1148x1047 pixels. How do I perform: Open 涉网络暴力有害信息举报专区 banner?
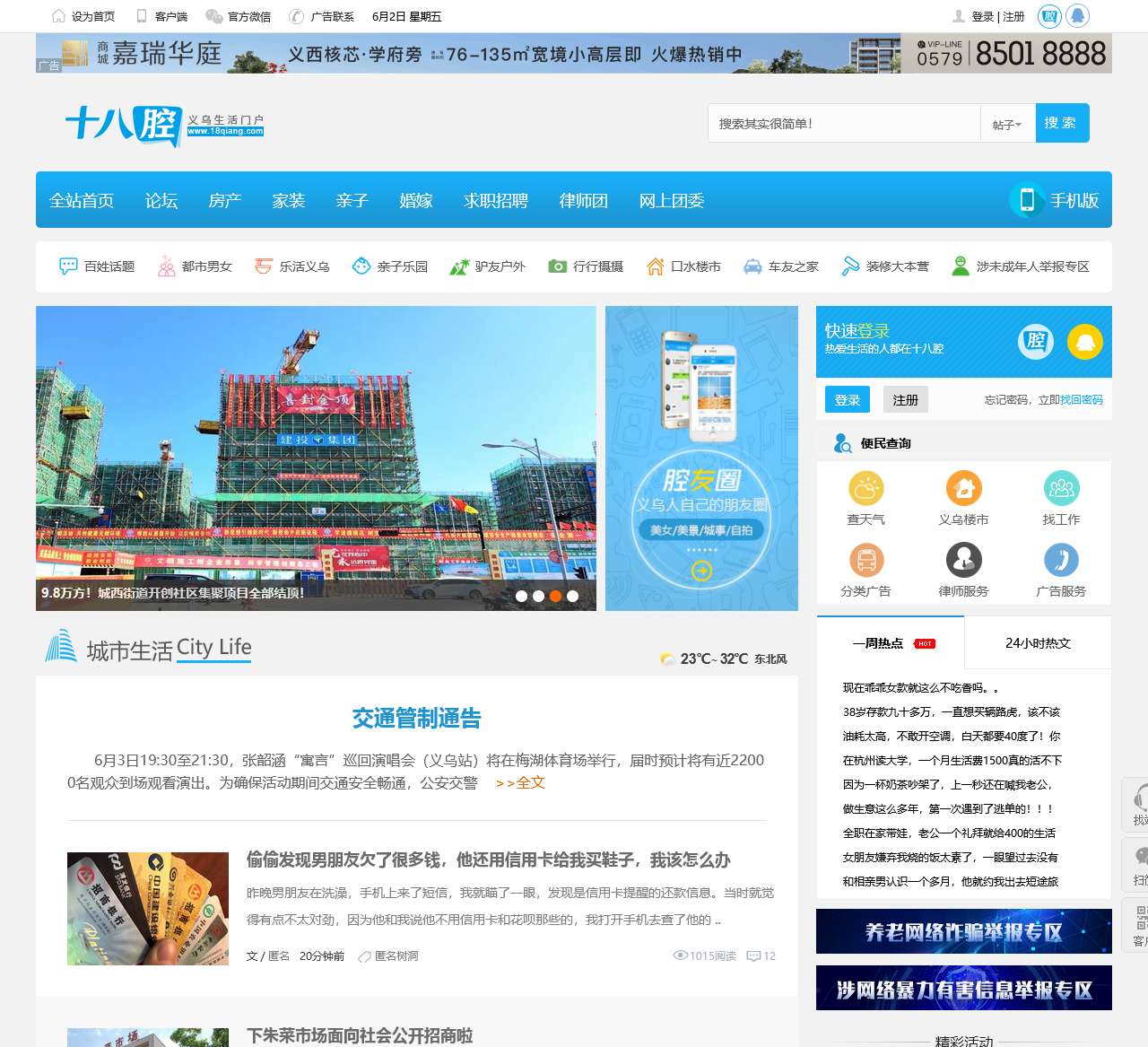pos(964,988)
